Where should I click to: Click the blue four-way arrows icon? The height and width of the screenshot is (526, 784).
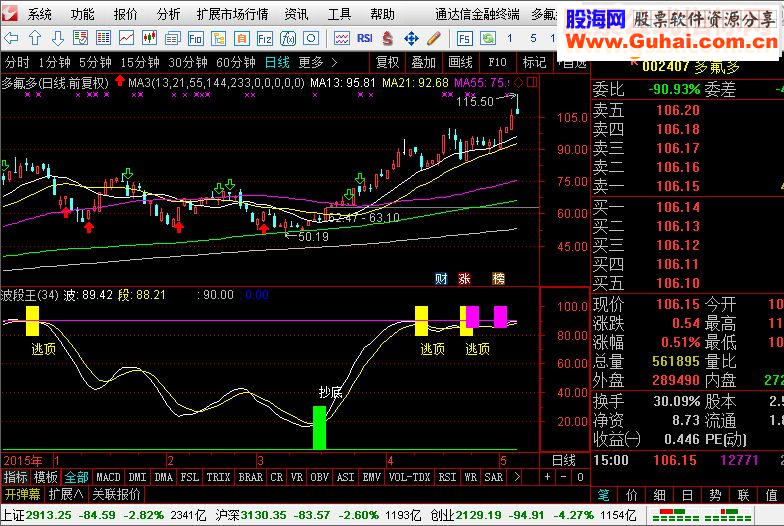point(411,38)
